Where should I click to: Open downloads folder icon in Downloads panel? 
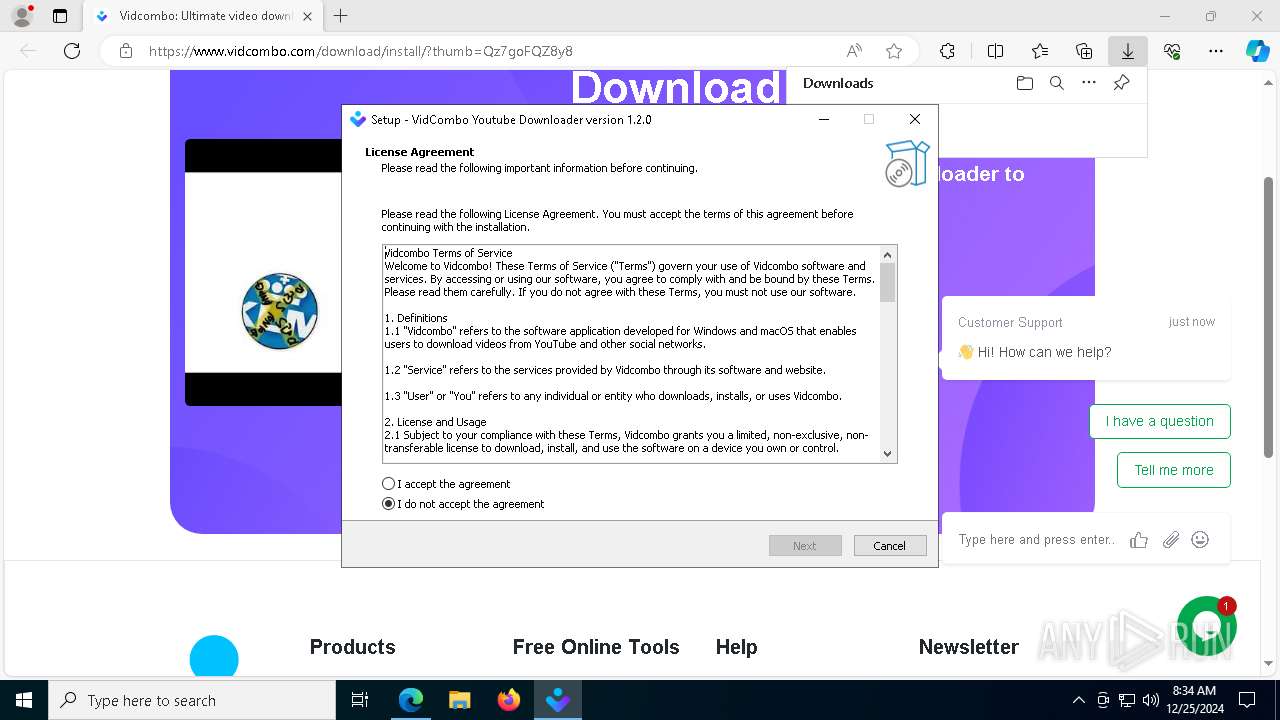coord(1024,83)
